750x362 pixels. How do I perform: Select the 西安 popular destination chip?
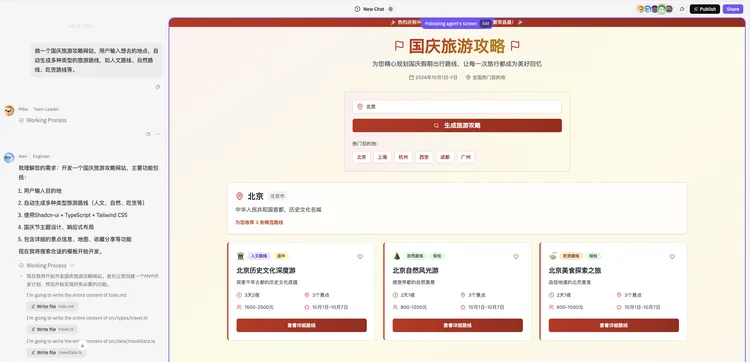tap(424, 157)
